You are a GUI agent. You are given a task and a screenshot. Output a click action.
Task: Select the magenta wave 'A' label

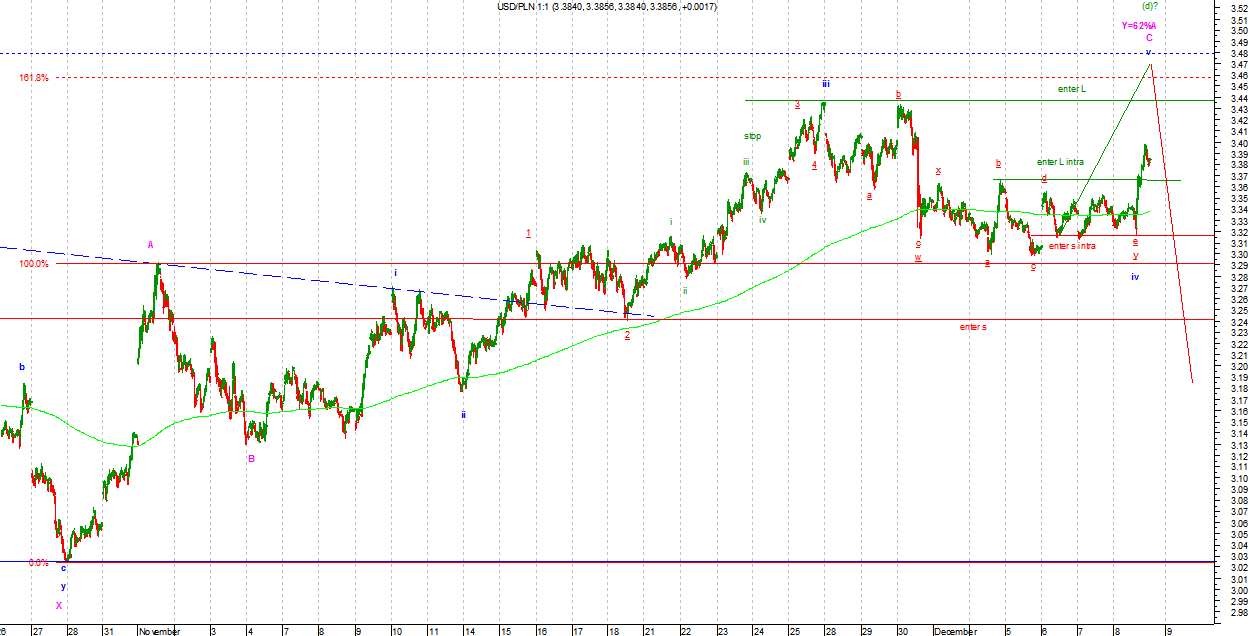point(151,244)
